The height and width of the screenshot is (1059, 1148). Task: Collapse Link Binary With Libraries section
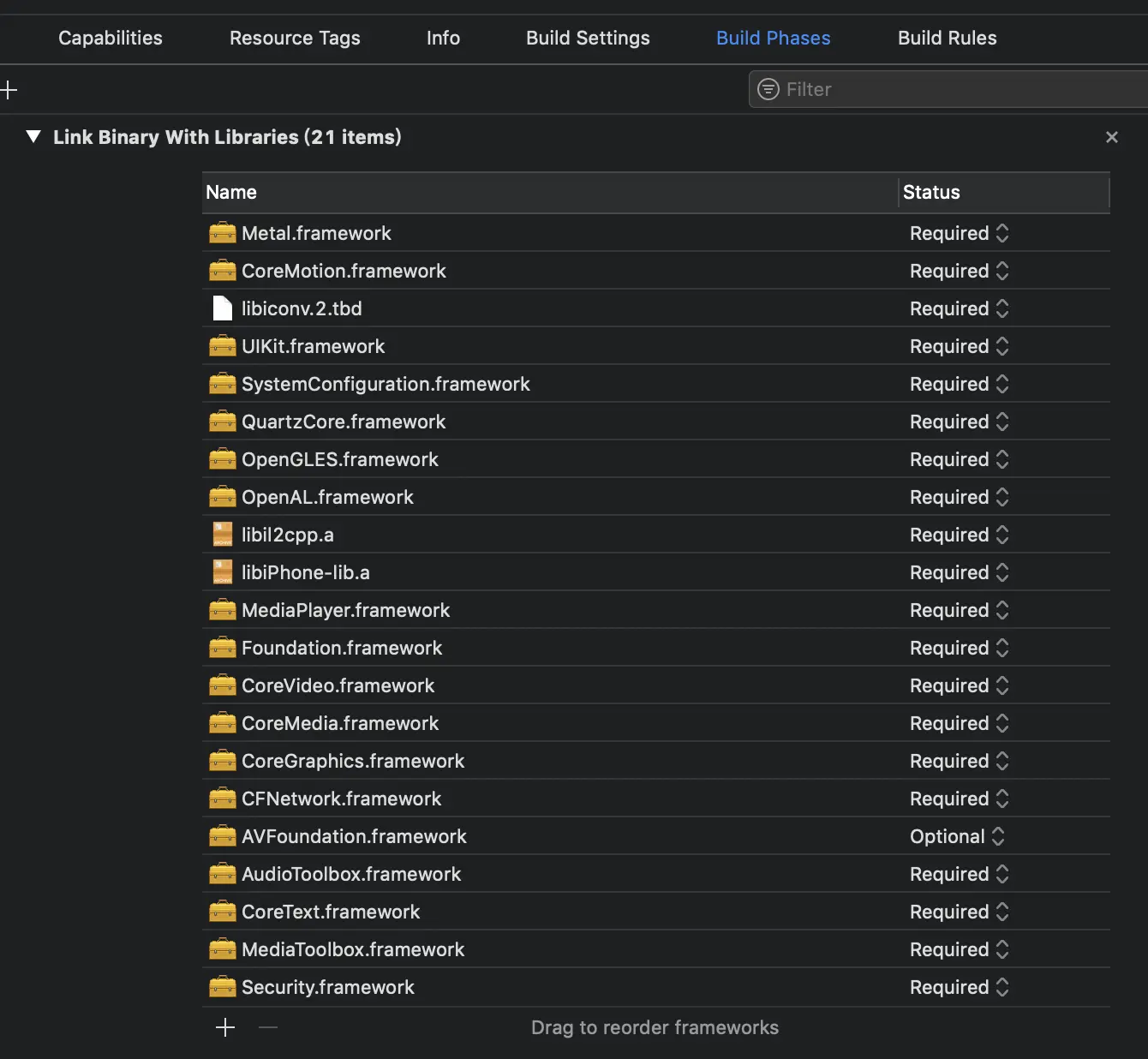(33, 137)
